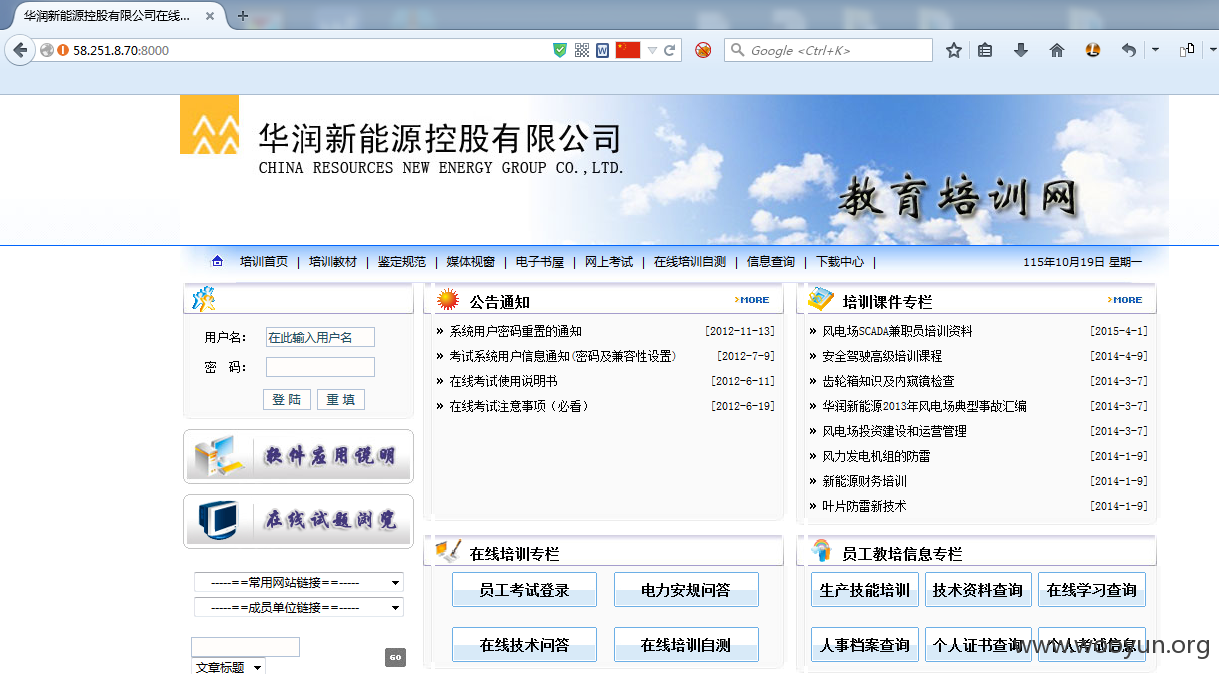Open 媒体视窗 navigation item
Screen dimensions: 1219x674
pos(471,262)
